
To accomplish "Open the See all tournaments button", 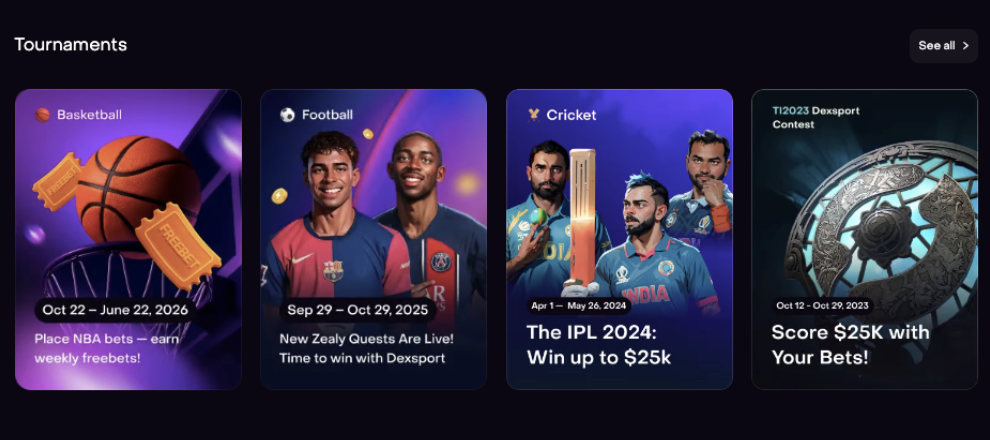I will [943, 45].
